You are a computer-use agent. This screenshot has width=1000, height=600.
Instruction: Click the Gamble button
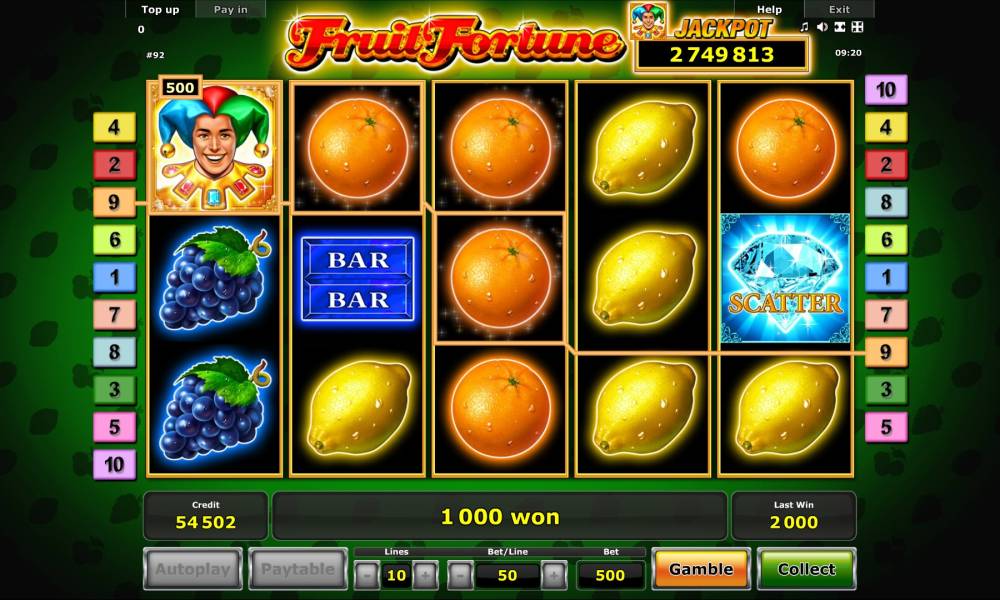point(701,569)
